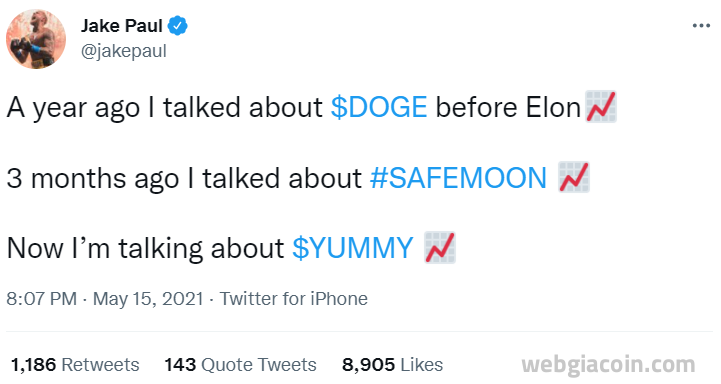Click the blue verified badge
721x384 pixels.
[177, 26]
